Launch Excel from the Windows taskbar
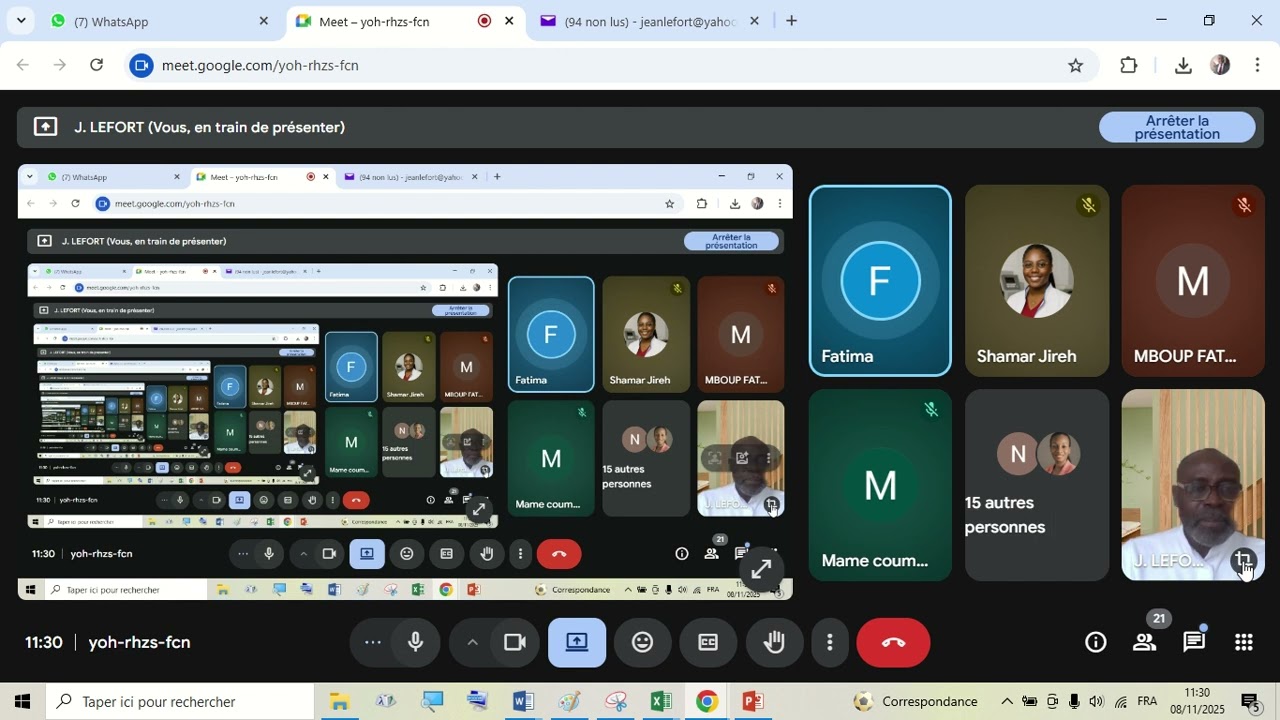Image resolution: width=1280 pixels, height=720 pixels. tap(661, 702)
